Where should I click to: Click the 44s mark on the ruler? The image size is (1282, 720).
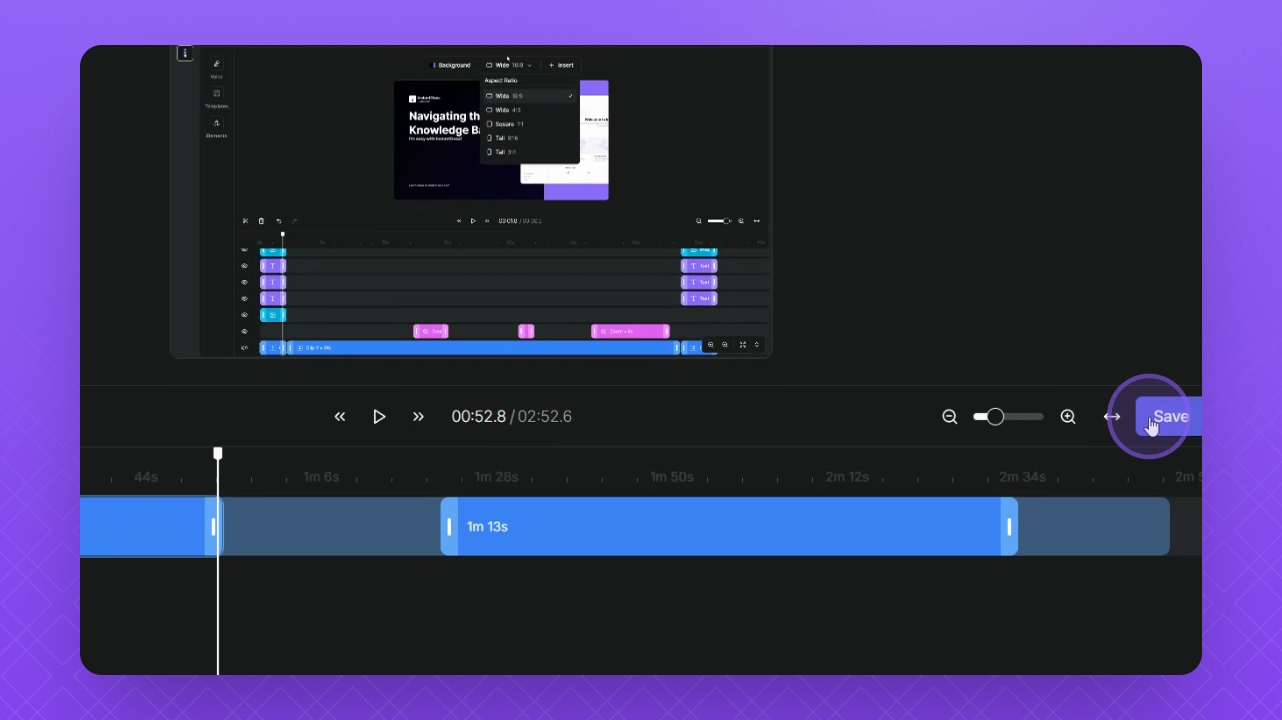tap(146, 477)
